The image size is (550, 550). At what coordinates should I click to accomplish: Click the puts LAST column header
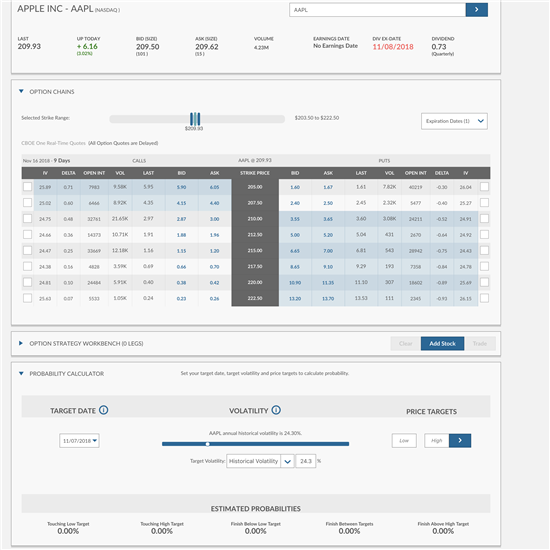(x=361, y=173)
